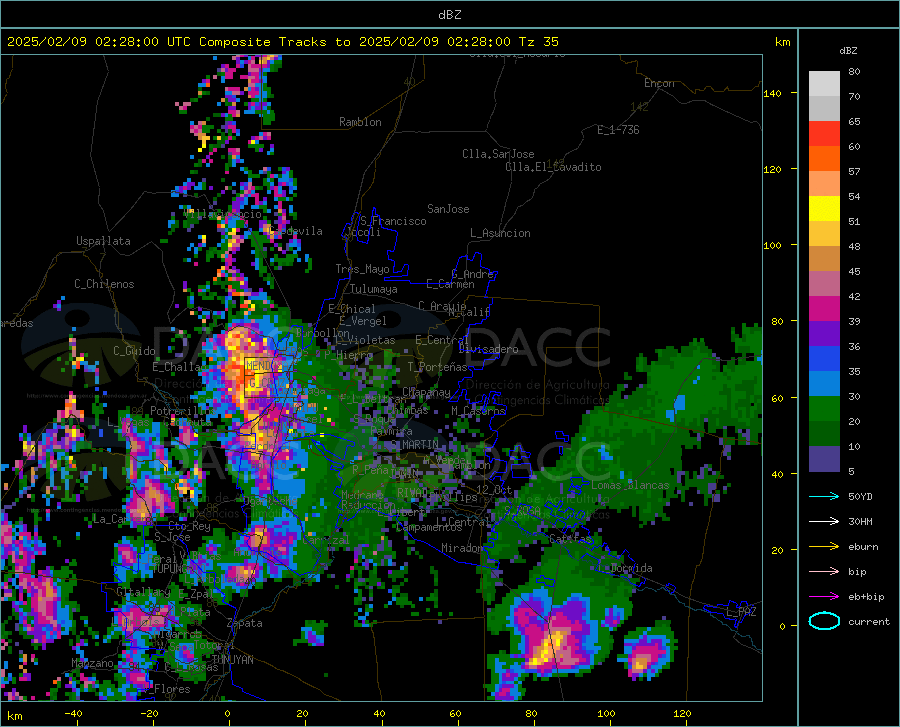Click the Uspallata place label
This screenshot has width=900, height=727.
pyautogui.click(x=103, y=241)
